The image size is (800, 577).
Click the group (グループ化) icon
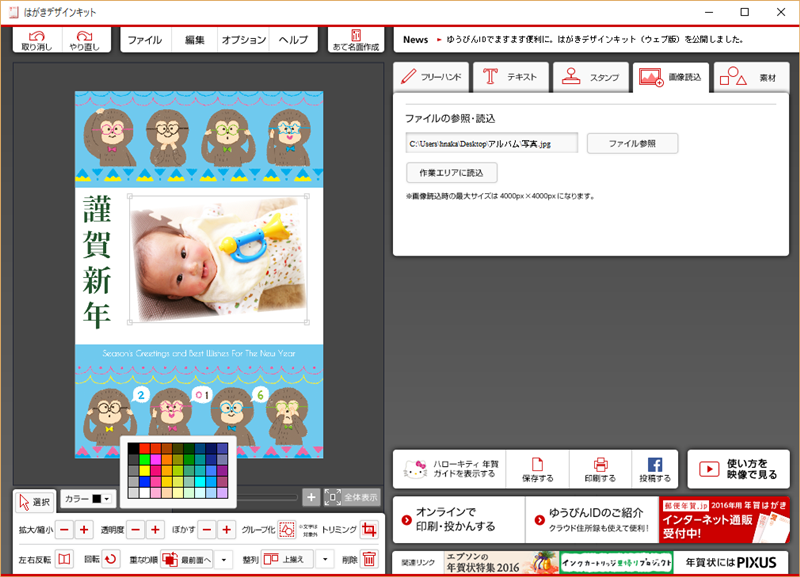click(x=287, y=529)
